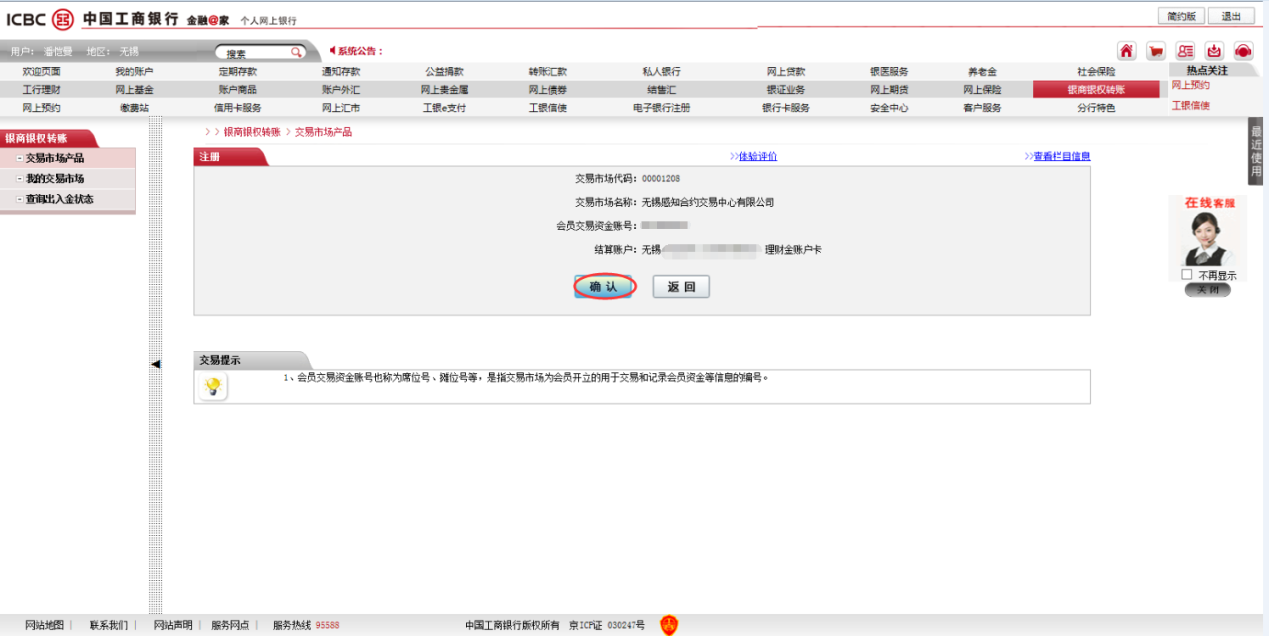Open the 社会保险 menu item
Image resolution: width=1269 pixels, height=636 pixels.
coord(1096,72)
